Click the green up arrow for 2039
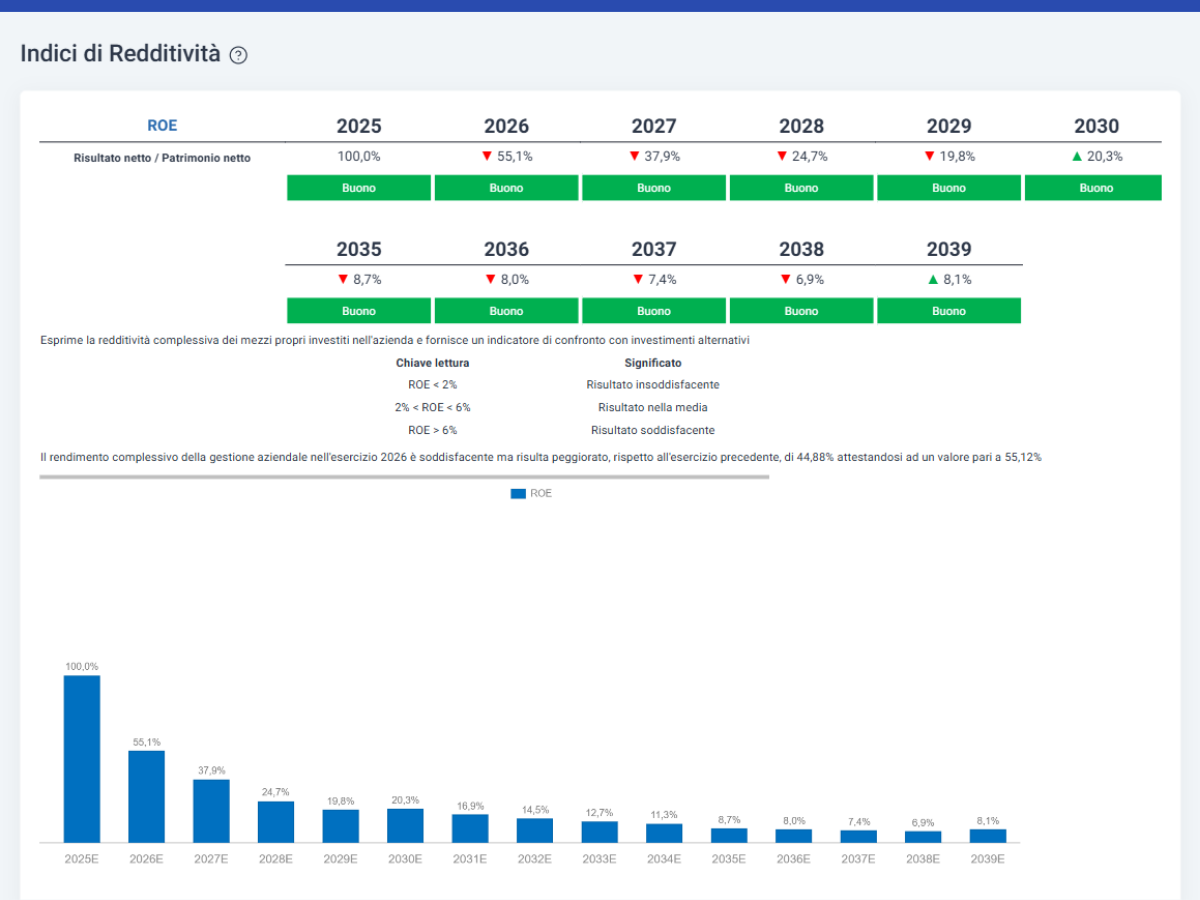 (933, 279)
